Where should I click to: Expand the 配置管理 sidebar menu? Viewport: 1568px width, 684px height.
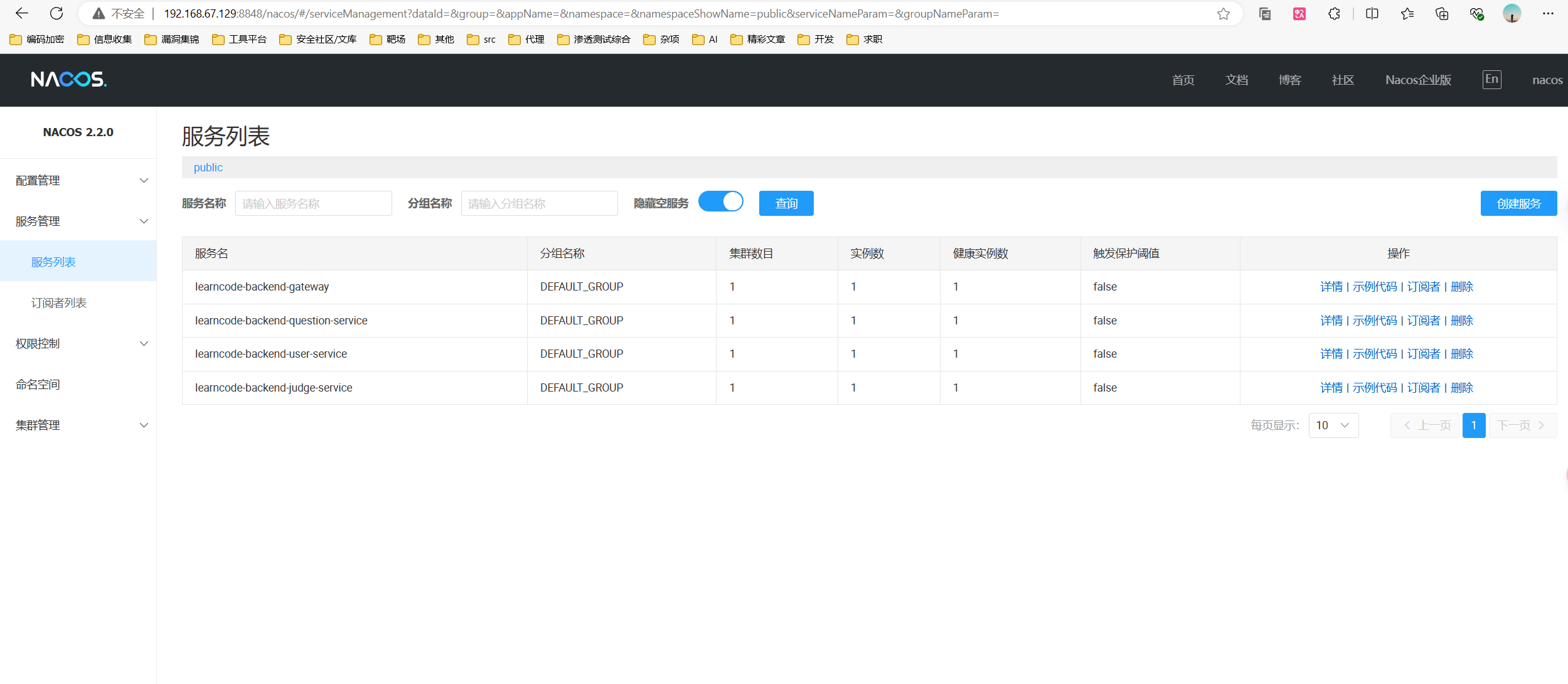pos(78,181)
